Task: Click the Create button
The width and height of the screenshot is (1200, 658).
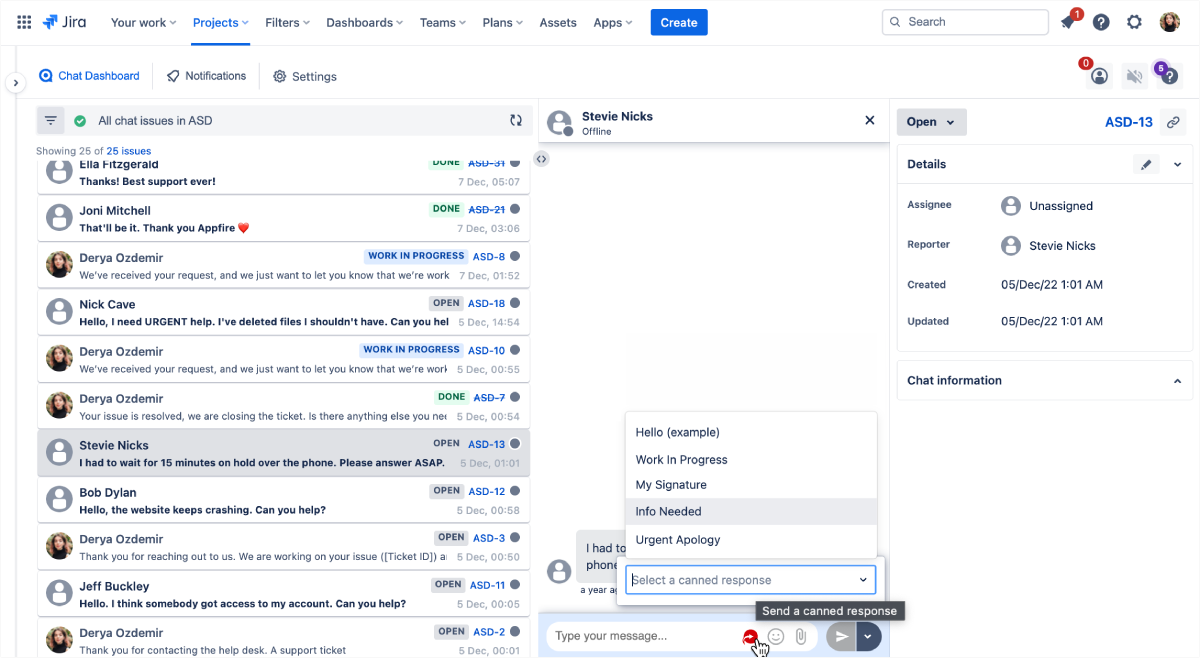Action: tap(679, 22)
